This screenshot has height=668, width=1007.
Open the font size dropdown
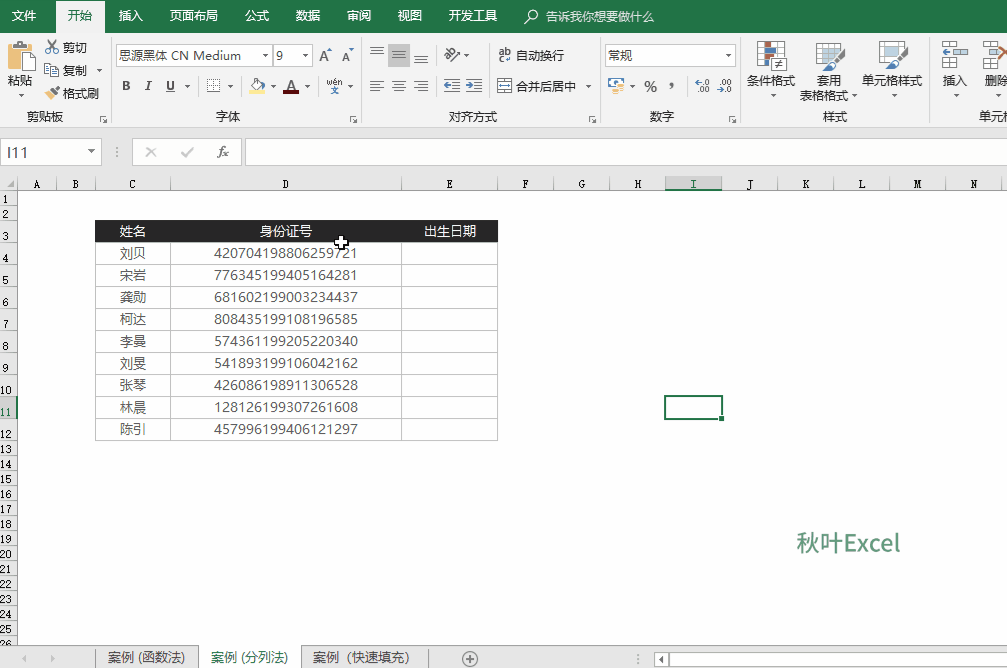306,56
